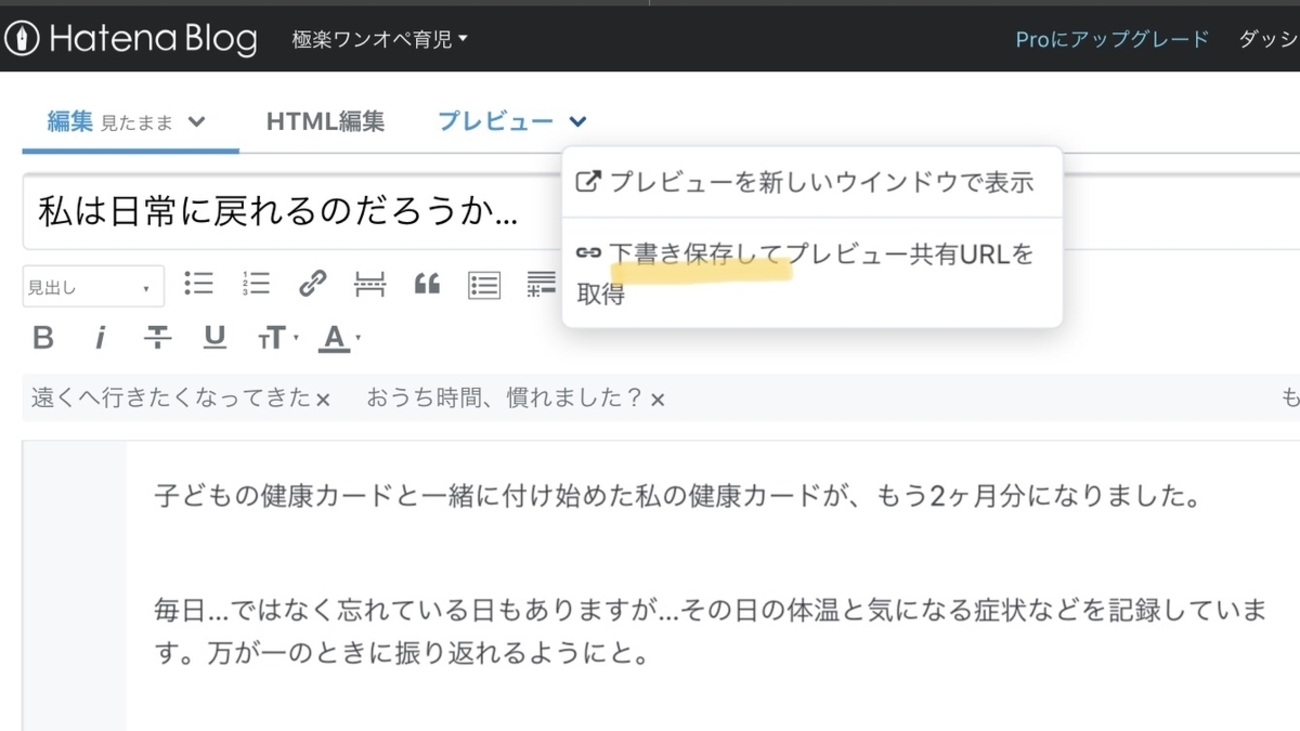Open the プレビュー tab
This screenshot has width=1300, height=731.
click(495, 122)
